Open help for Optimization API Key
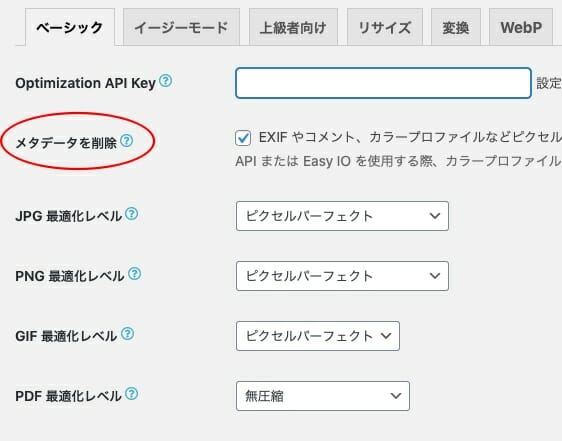 tap(166, 81)
